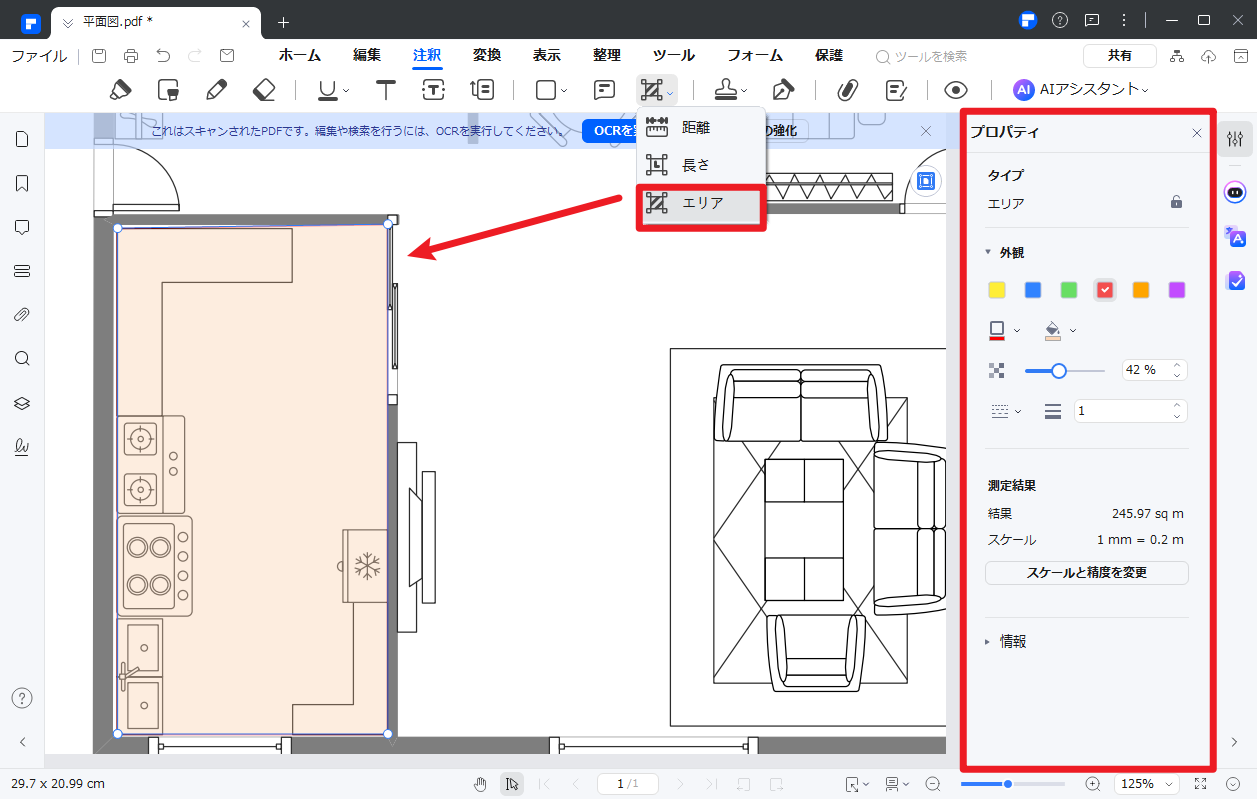Open the 125% zoom level dropdown
Image resolution: width=1257 pixels, height=799 pixels.
[1144, 784]
